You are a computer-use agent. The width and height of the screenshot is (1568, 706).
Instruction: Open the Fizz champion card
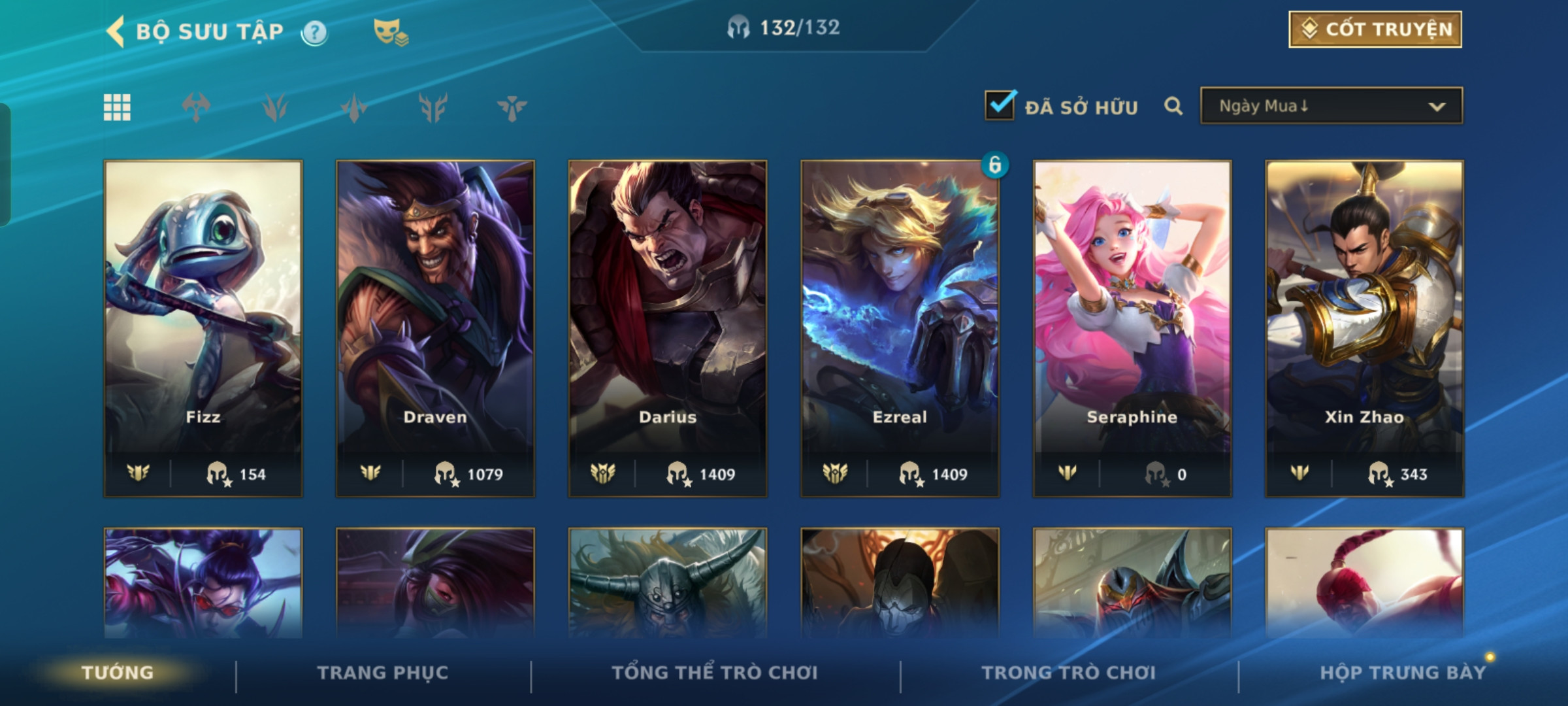(x=203, y=329)
